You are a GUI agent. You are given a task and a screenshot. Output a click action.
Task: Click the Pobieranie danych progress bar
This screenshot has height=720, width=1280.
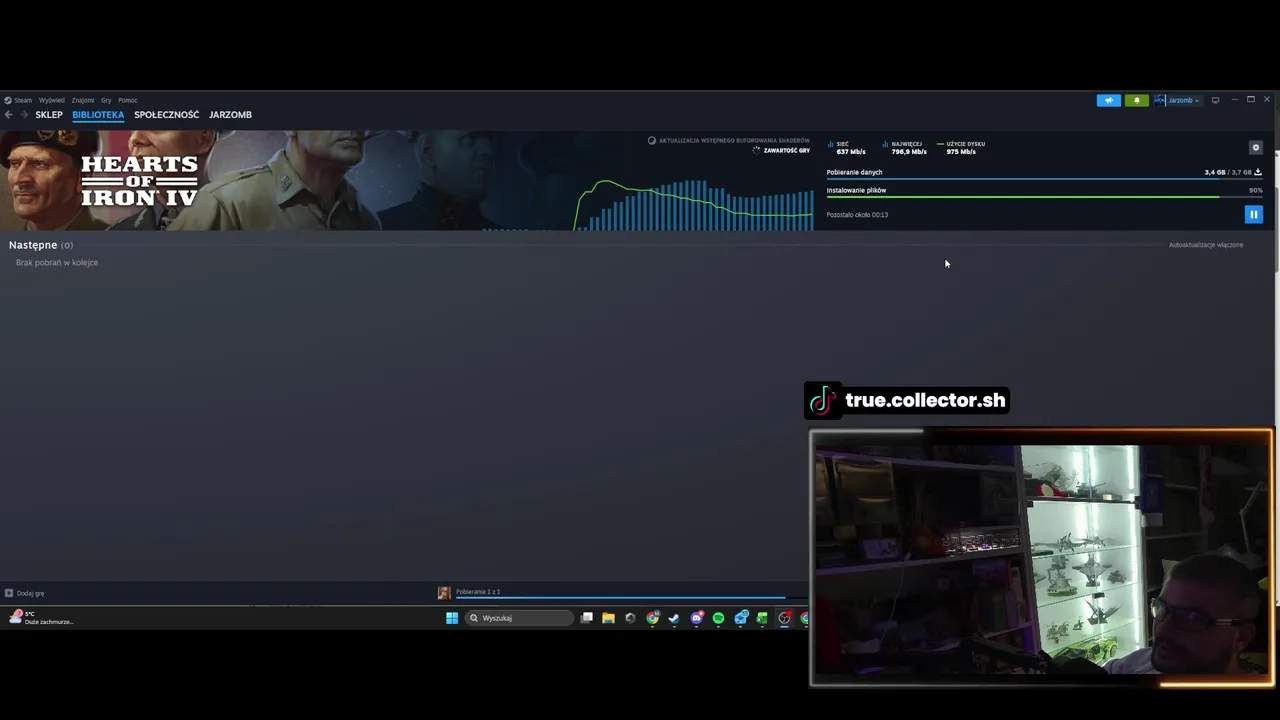[x=1044, y=180]
